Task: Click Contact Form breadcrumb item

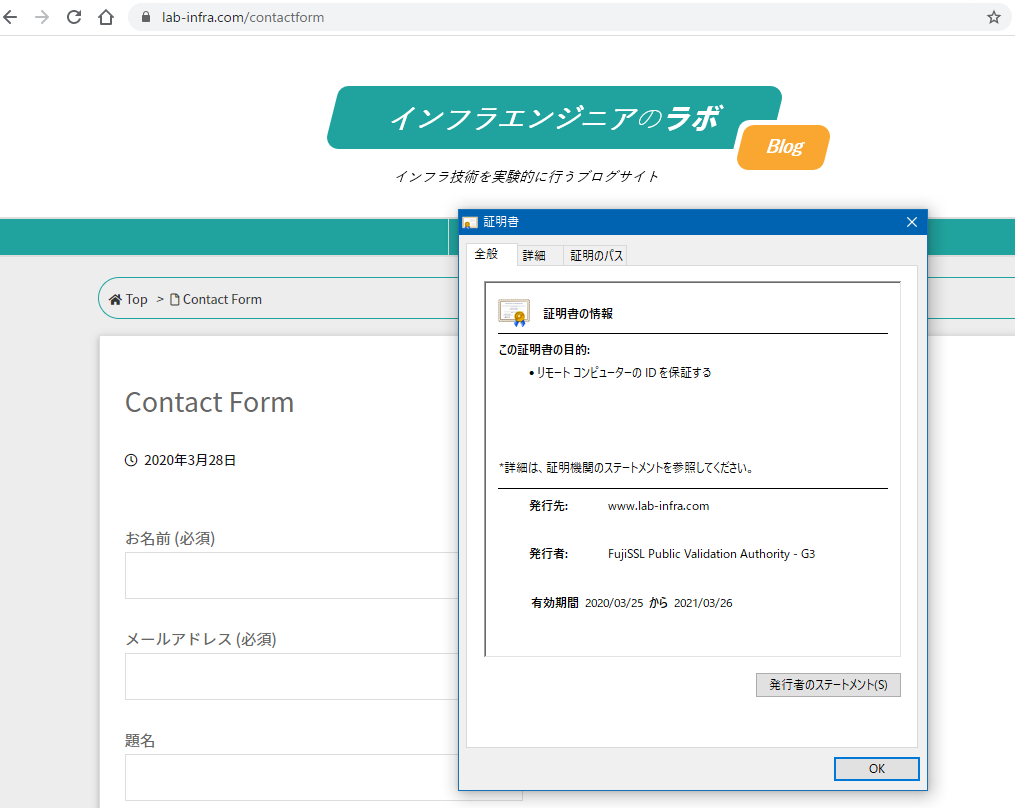Action: pyautogui.click(x=222, y=299)
